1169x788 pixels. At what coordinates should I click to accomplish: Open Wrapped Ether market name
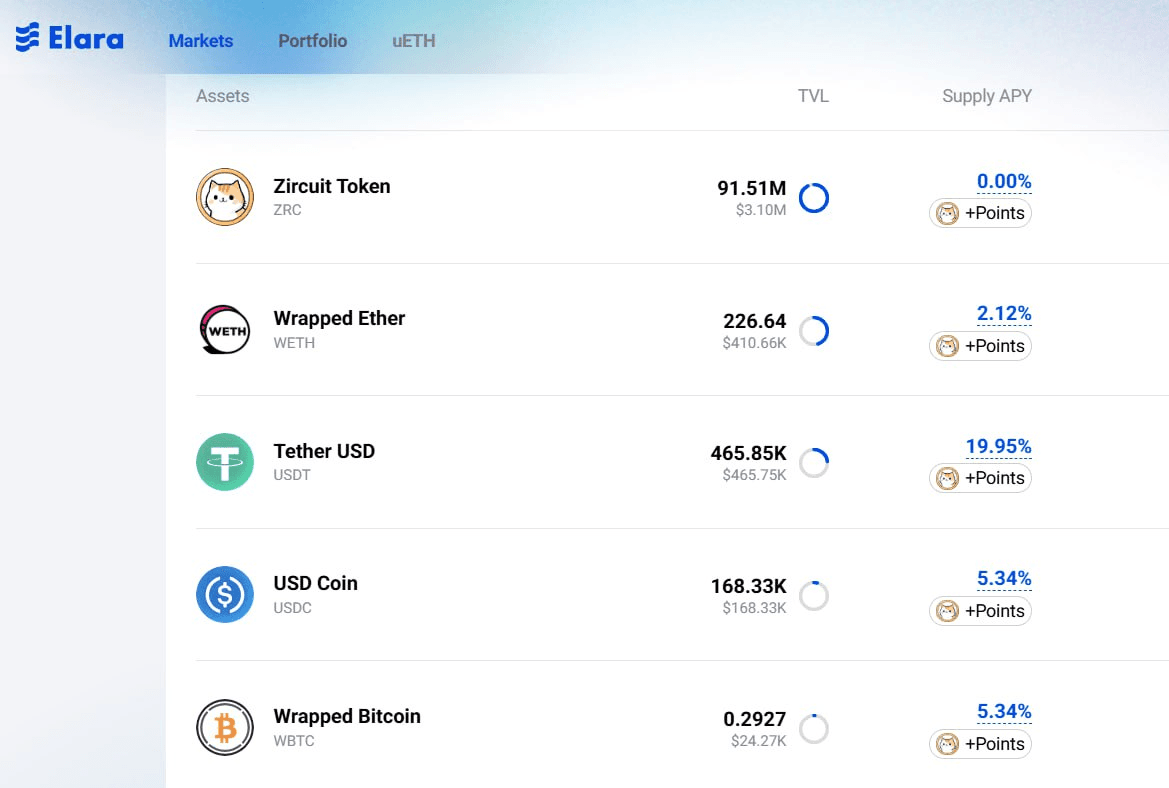point(339,319)
